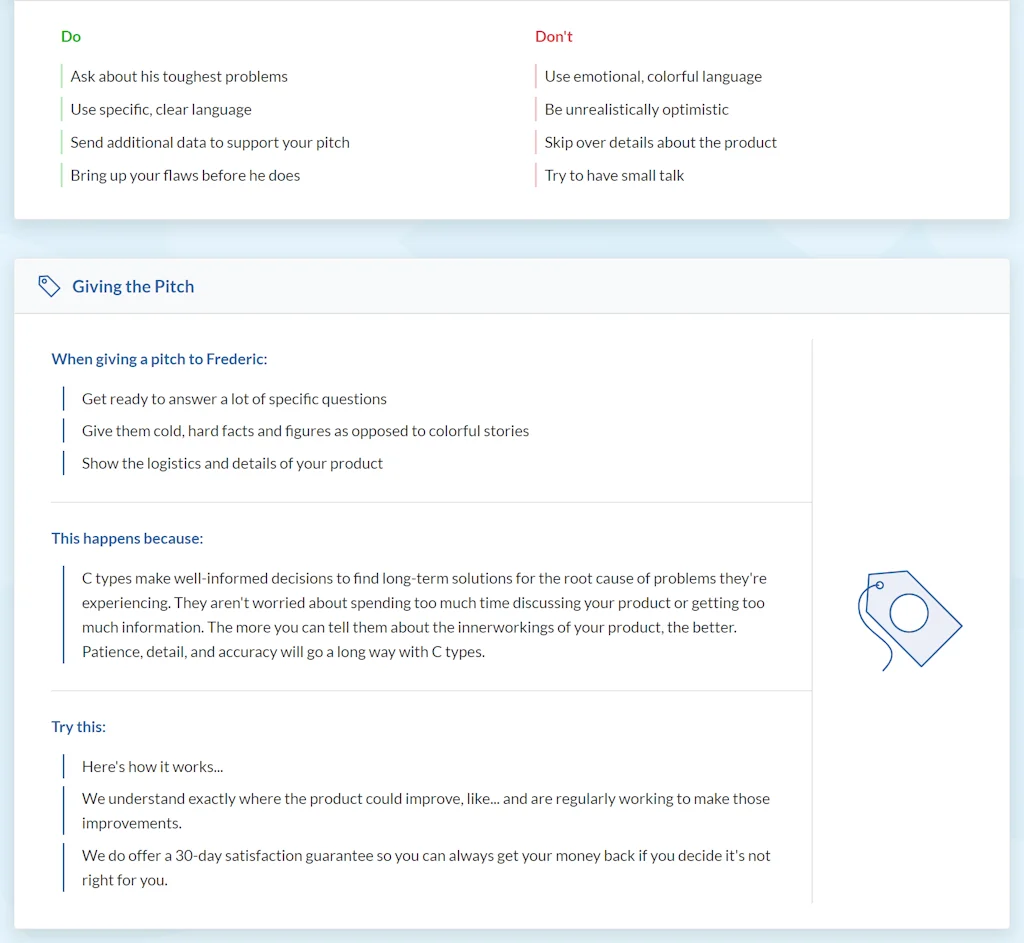
Task: Select the red Don't heading
Action: tap(553, 36)
